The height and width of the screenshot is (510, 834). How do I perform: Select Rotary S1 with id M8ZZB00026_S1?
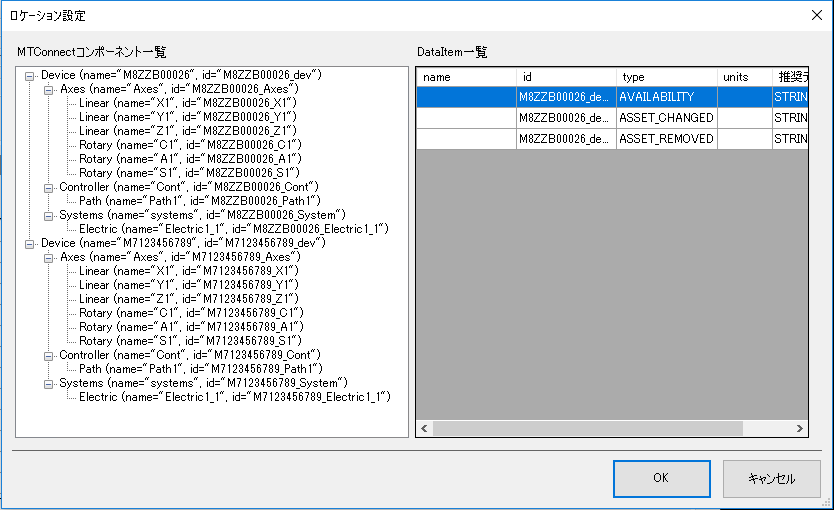coord(189,173)
